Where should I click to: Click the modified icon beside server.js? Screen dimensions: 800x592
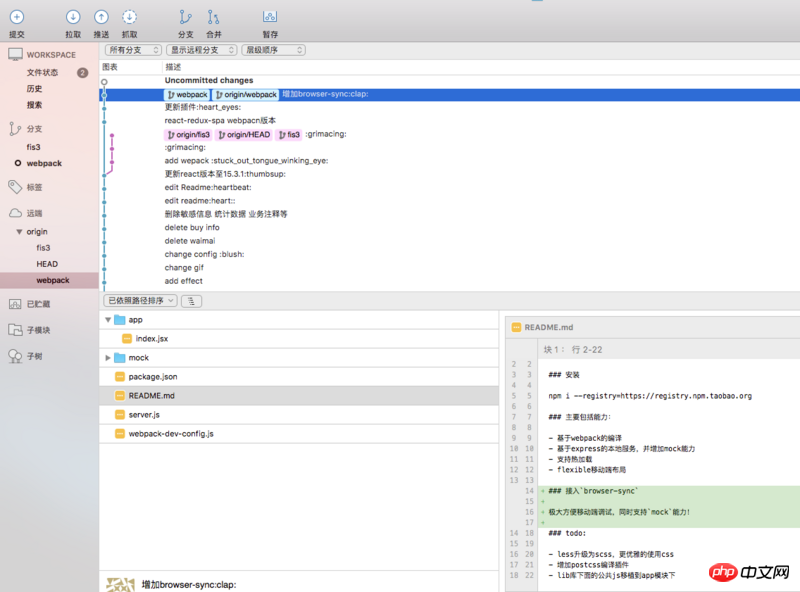pos(120,414)
